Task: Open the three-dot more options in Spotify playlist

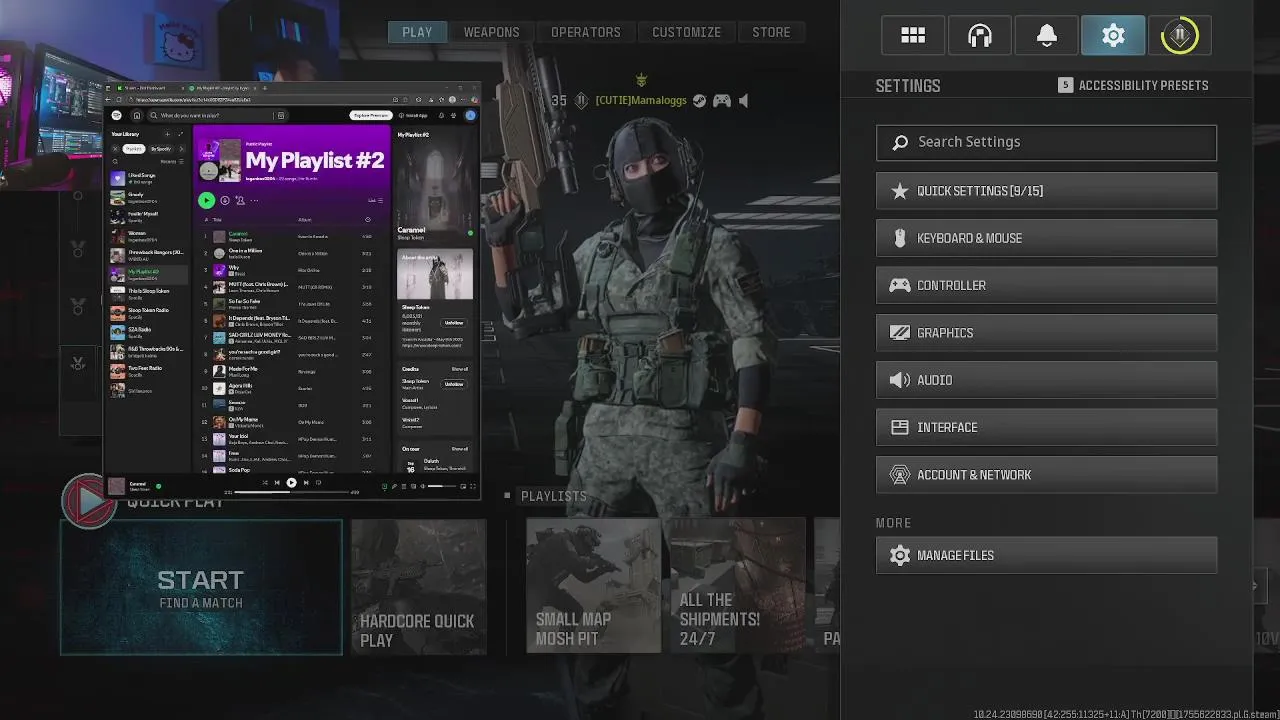Action: (254, 200)
